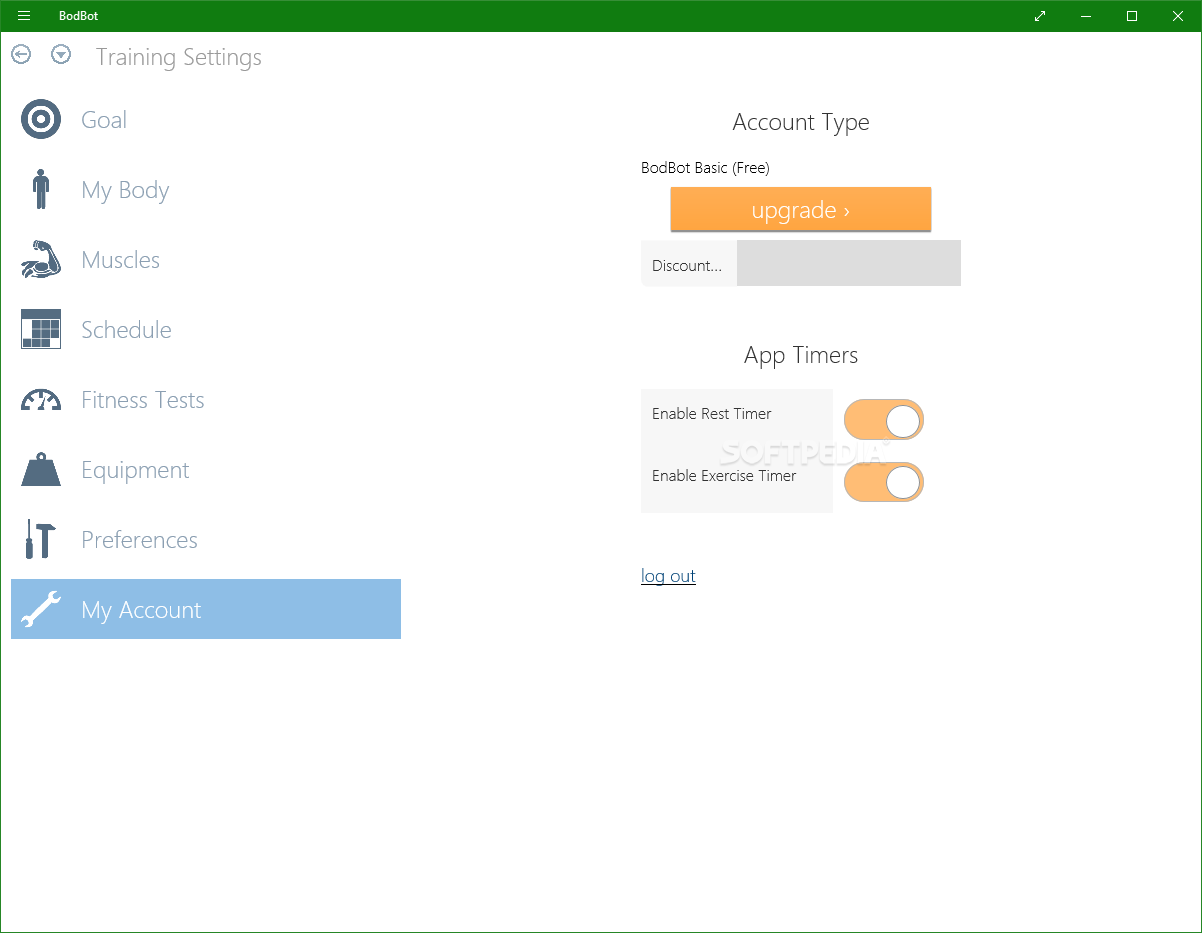Close the BodBot window

pyautogui.click(x=1178, y=16)
